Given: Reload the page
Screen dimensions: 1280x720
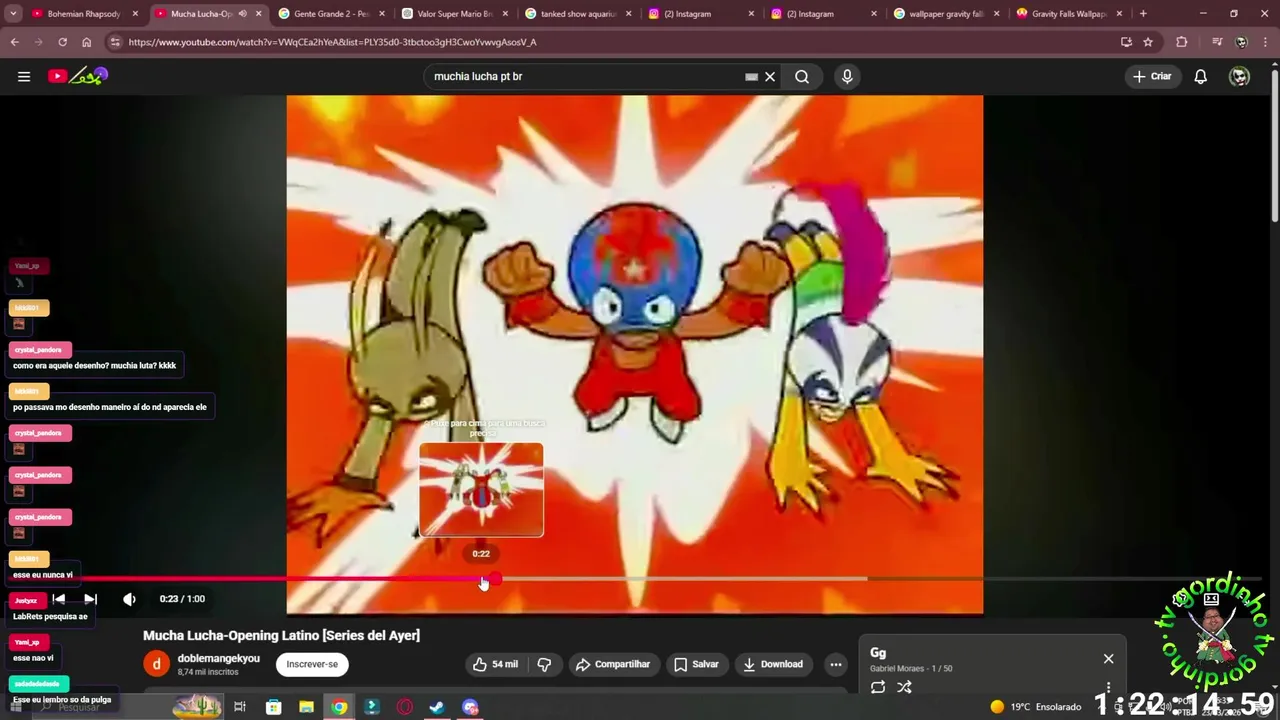Looking at the screenshot, I should click(62, 42).
